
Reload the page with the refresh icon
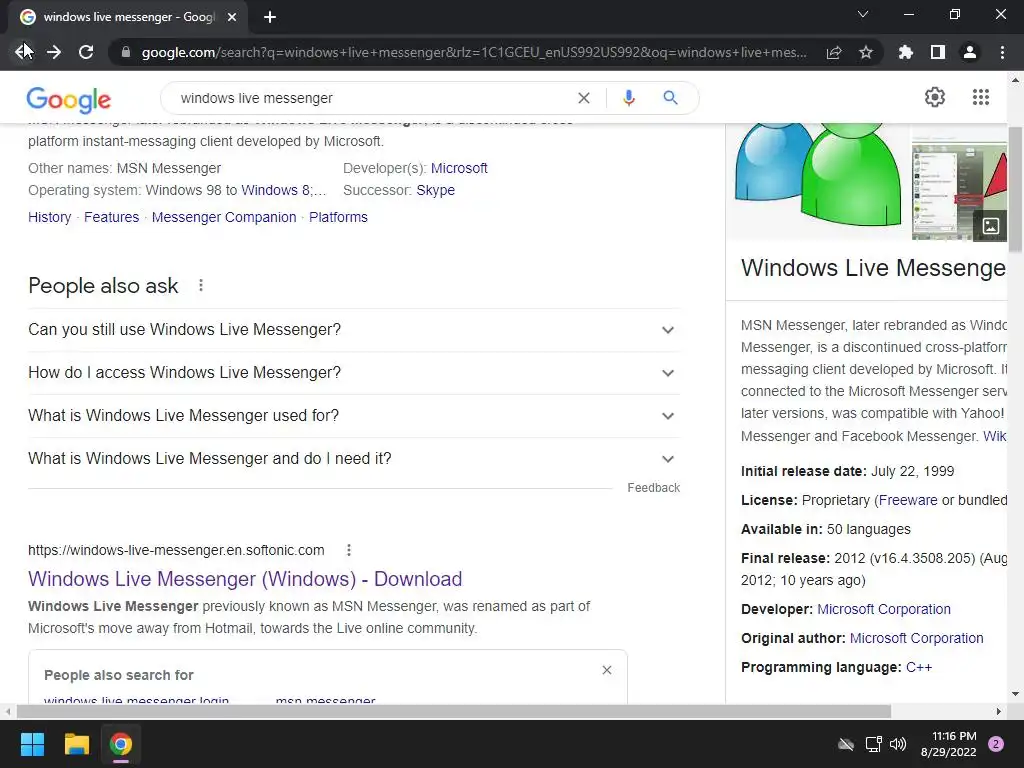pyautogui.click(x=86, y=52)
